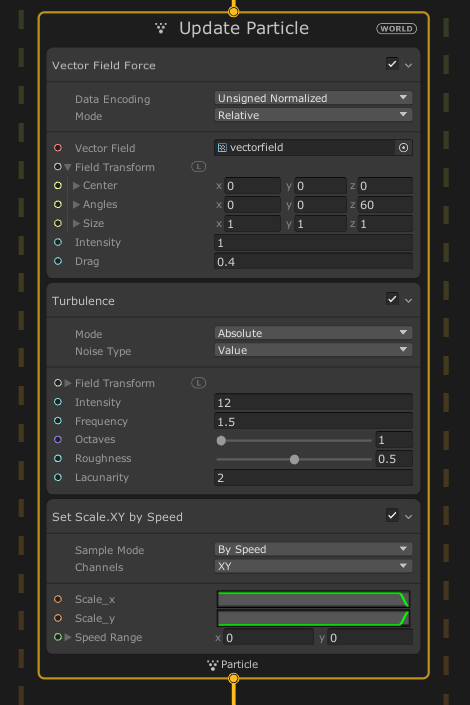Click Turbulence Intensity port
The height and width of the screenshot is (705, 470).
[x=58, y=402]
